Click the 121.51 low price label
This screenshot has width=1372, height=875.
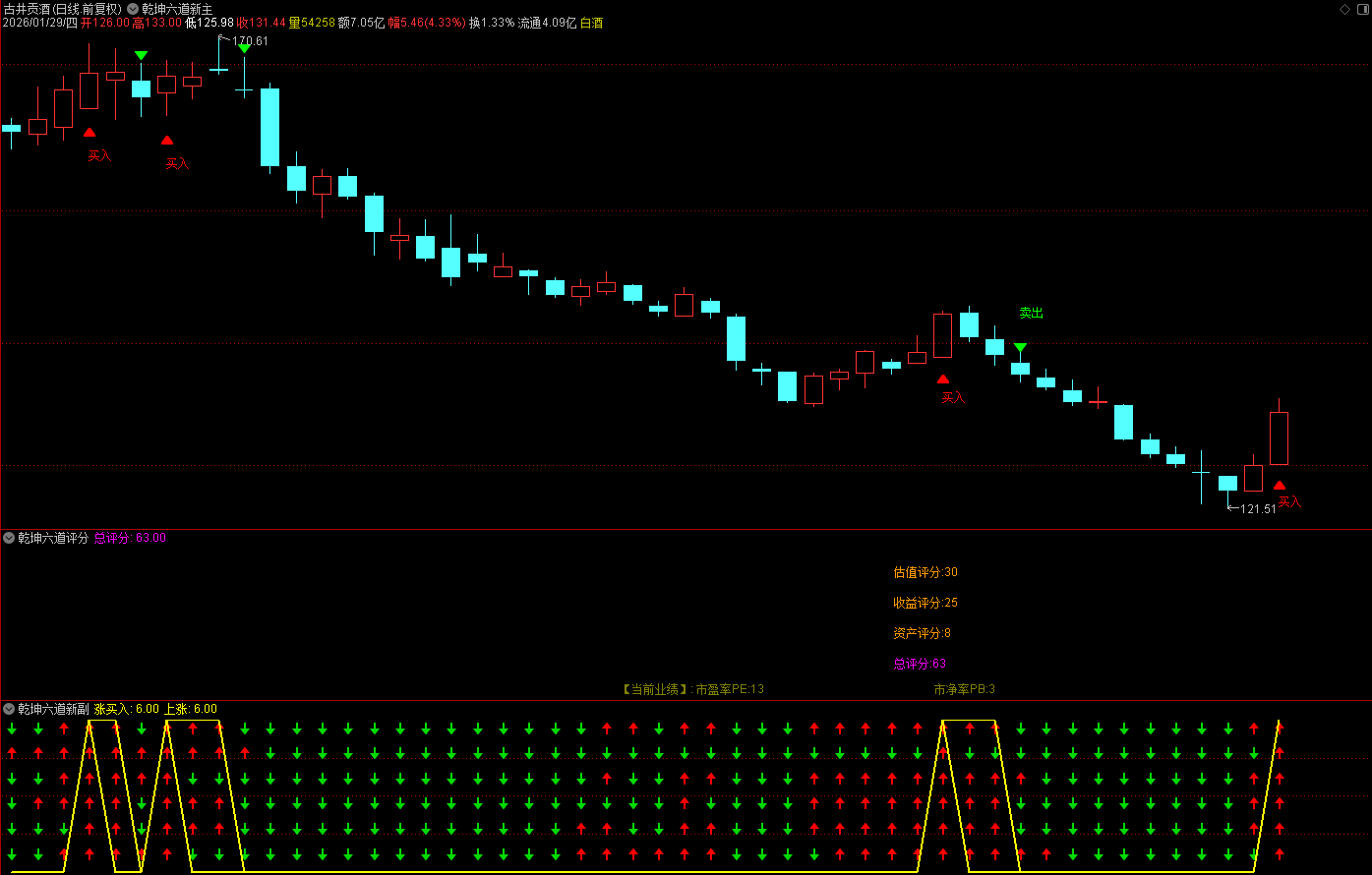1258,509
